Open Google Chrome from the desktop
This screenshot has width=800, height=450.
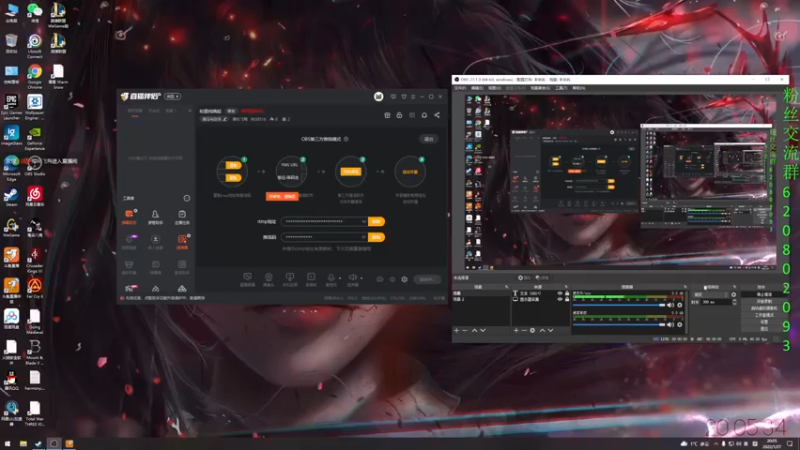coord(35,76)
